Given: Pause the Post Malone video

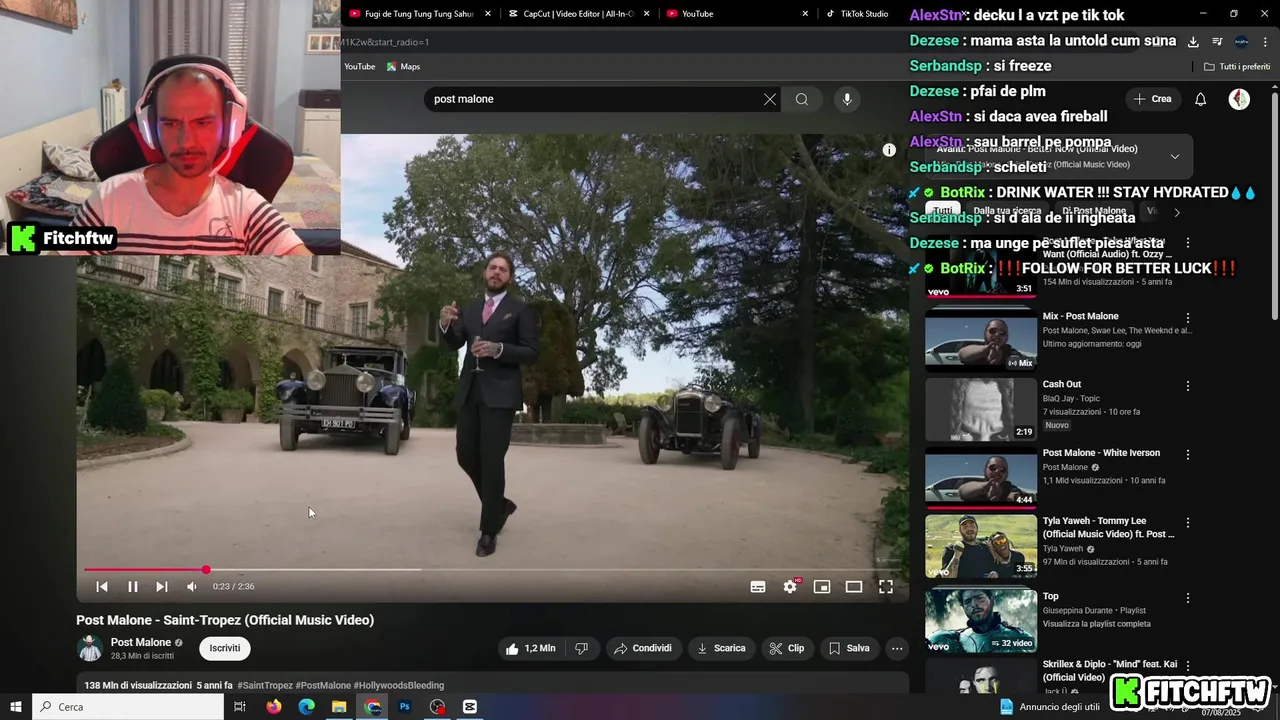Looking at the screenshot, I should pos(132,587).
